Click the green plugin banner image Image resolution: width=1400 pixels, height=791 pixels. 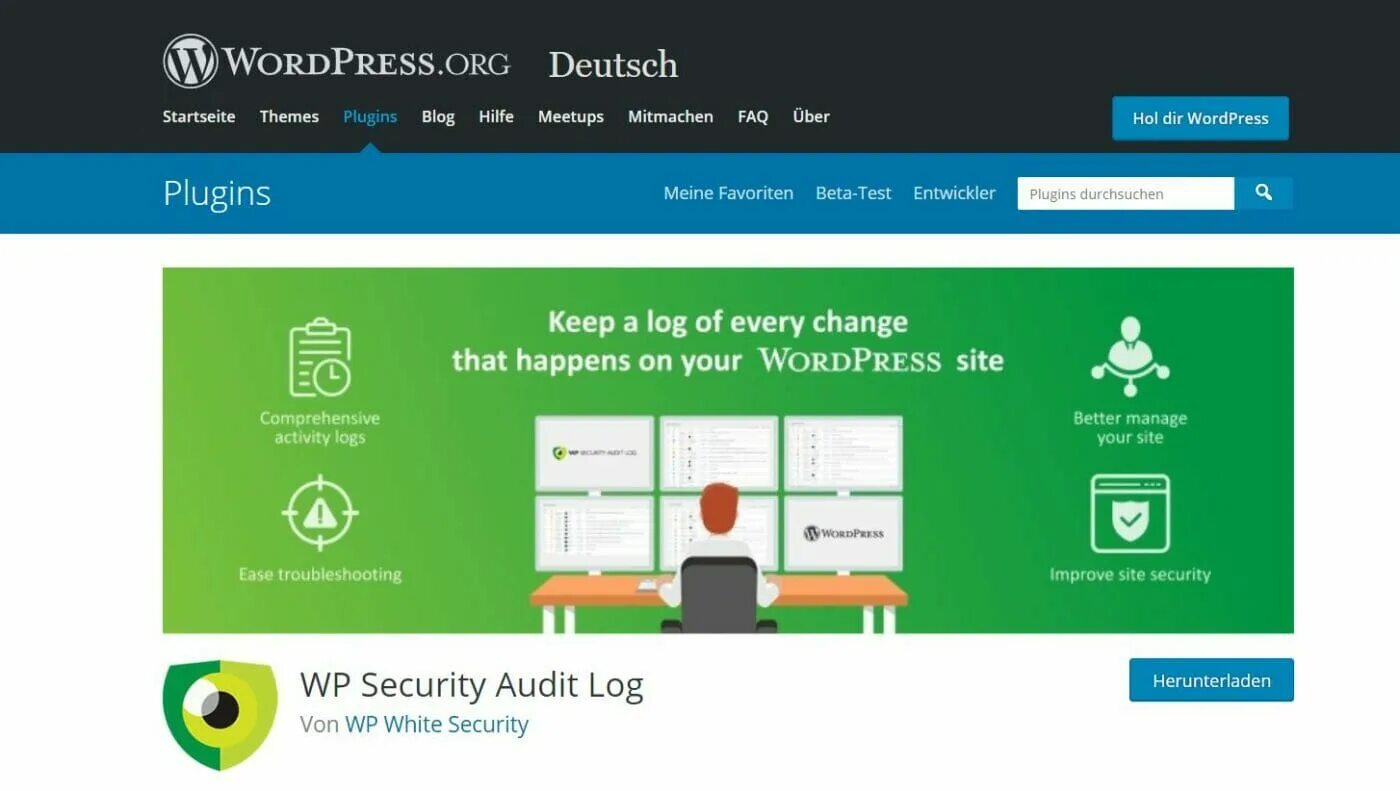point(728,450)
